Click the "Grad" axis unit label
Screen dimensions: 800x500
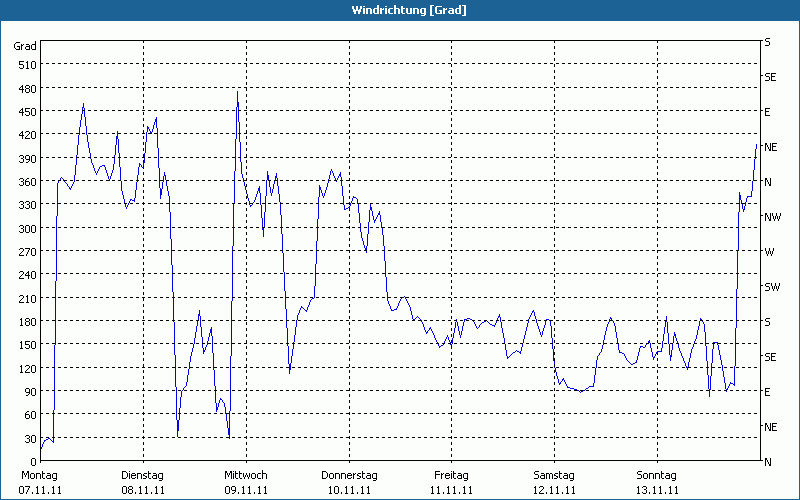(x=25, y=46)
